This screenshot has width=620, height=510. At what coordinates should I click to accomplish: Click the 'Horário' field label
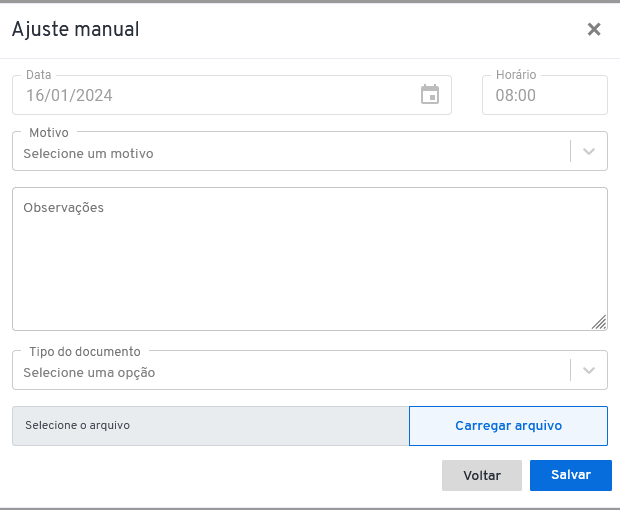(516, 75)
